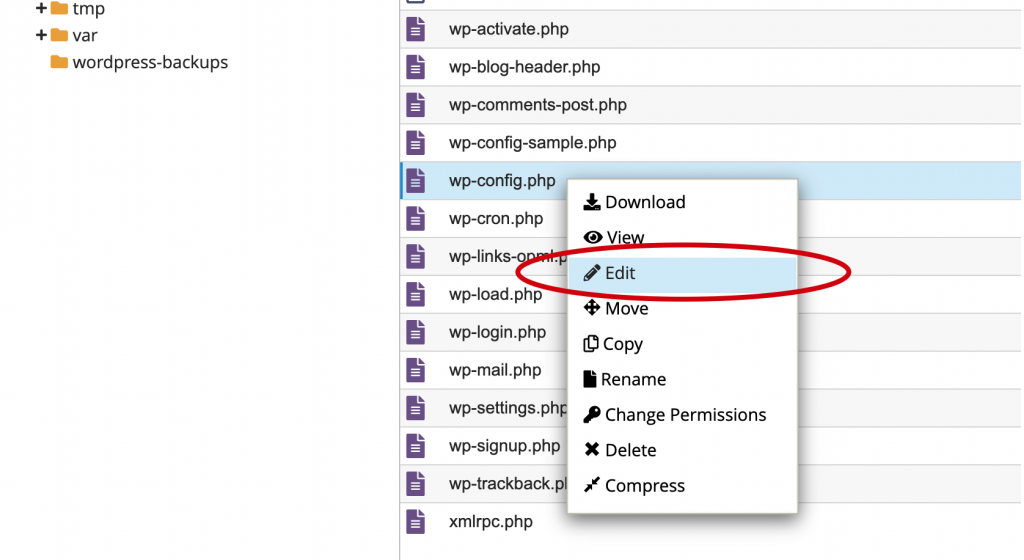Click the file icon of wp-load.php
Screen dimensions: 1024x560
point(415,294)
